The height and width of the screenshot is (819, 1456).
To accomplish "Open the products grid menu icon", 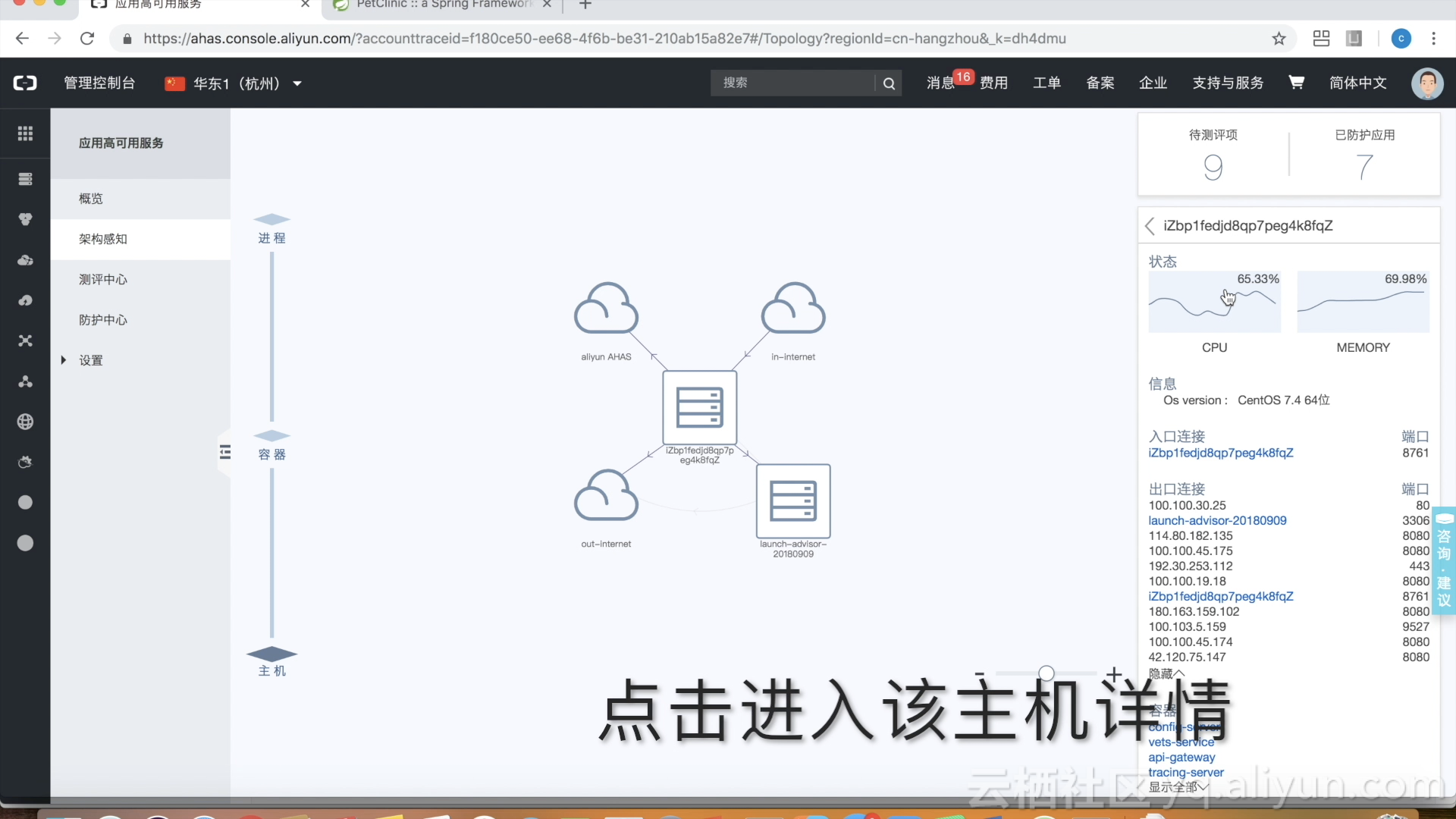I will (25, 133).
